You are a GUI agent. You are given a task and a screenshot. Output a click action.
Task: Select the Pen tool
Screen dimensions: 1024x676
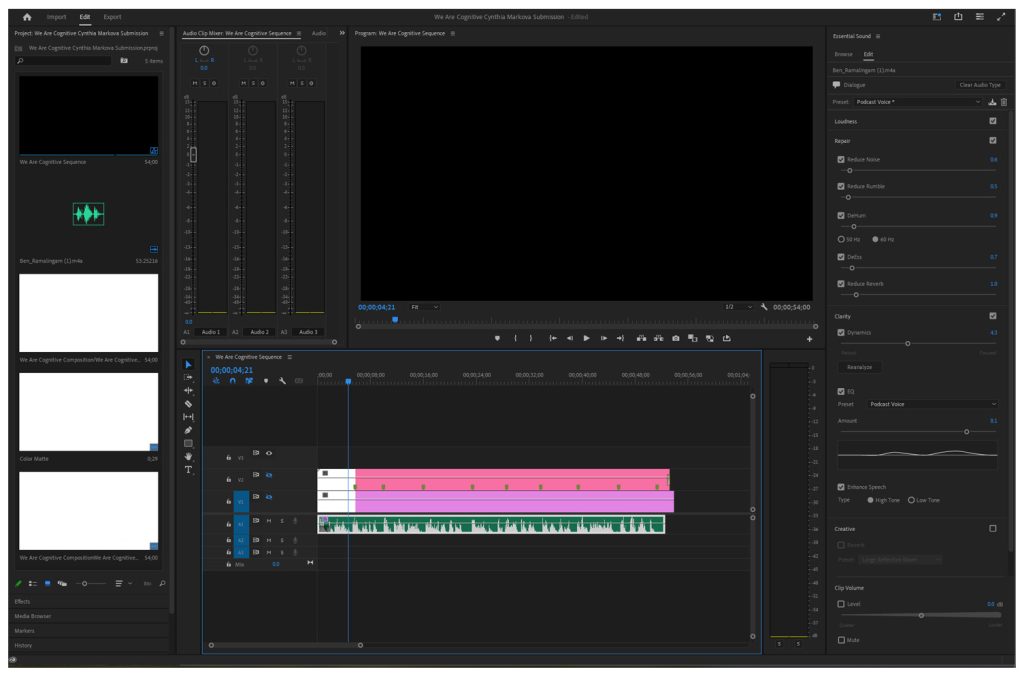point(189,430)
